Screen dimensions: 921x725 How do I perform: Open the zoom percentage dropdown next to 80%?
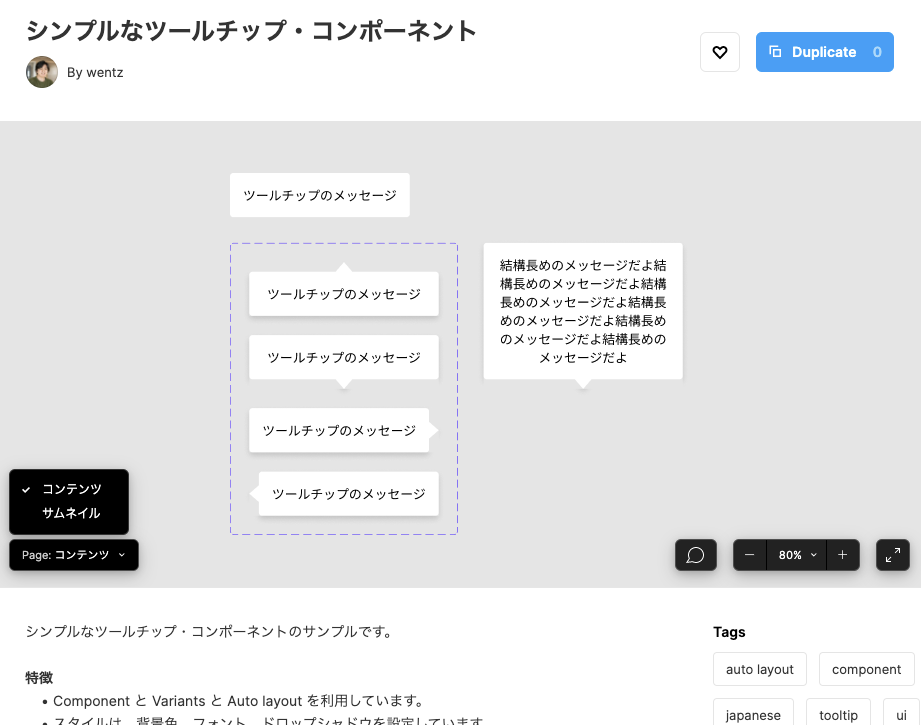pyautogui.click(x=813, y=555)
